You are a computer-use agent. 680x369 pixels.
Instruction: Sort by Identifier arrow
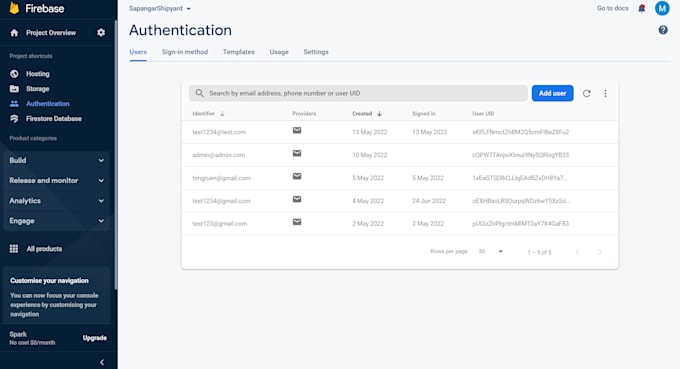[x=222, y=114]
